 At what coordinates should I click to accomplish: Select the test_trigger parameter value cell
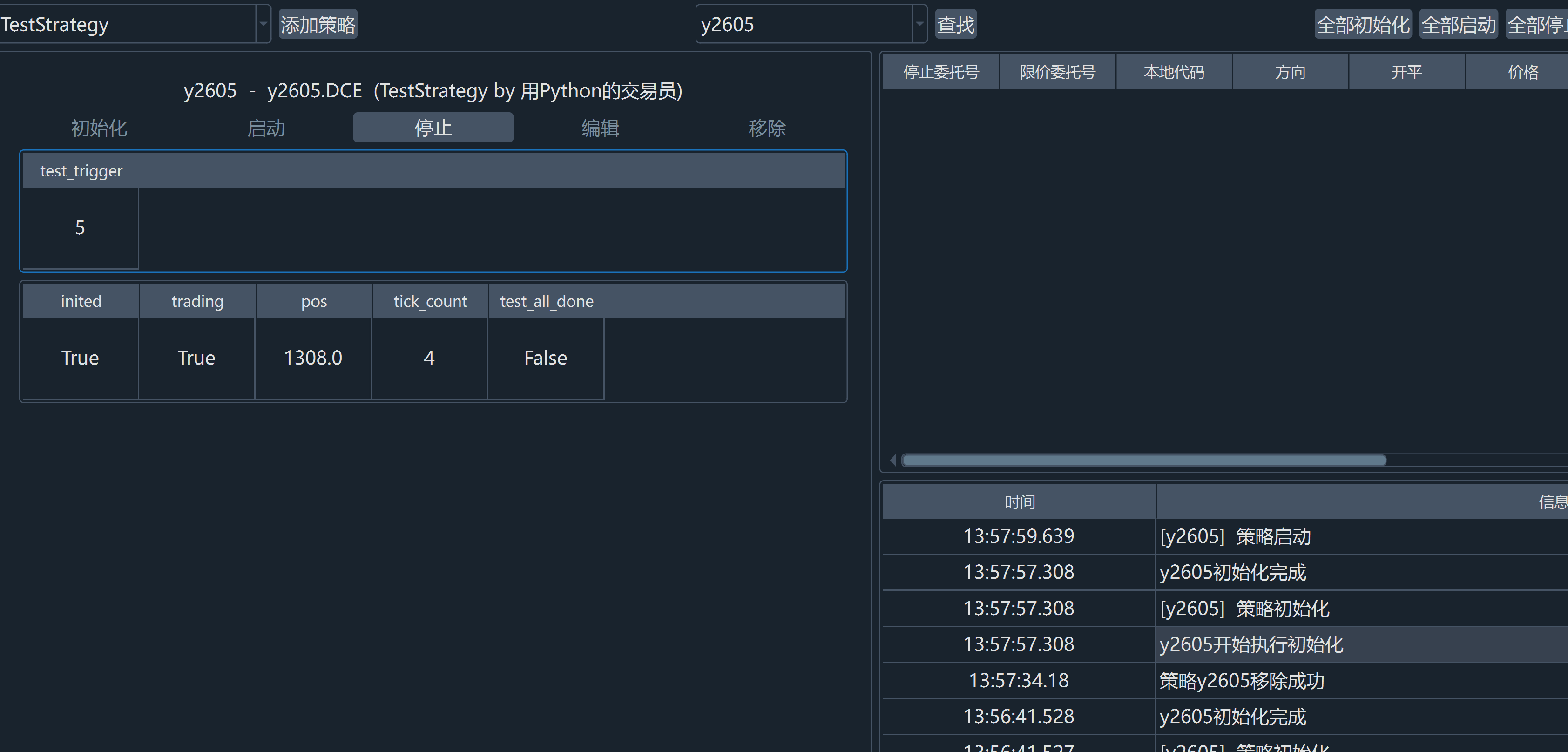pyautogui.click(x=80, y=228)
